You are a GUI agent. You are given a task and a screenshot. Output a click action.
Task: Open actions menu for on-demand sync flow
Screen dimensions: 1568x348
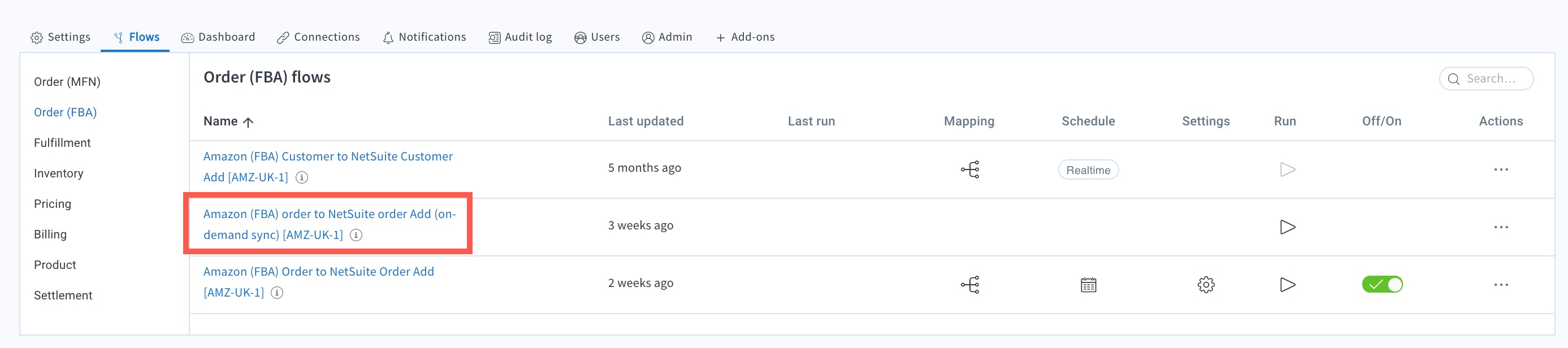pos(1500,227)
